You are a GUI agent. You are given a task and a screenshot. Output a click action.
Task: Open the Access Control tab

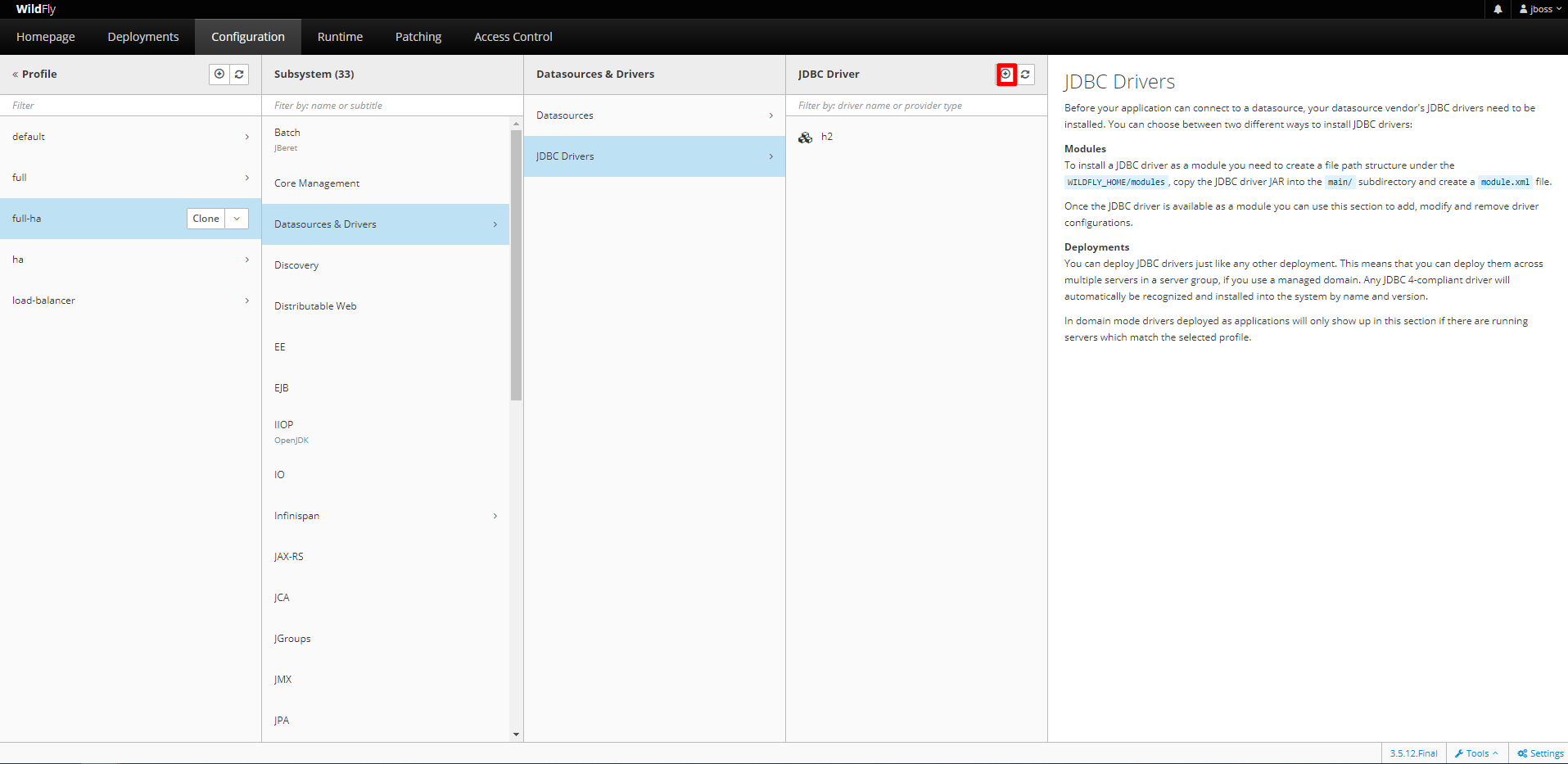(x=513, y=37)
